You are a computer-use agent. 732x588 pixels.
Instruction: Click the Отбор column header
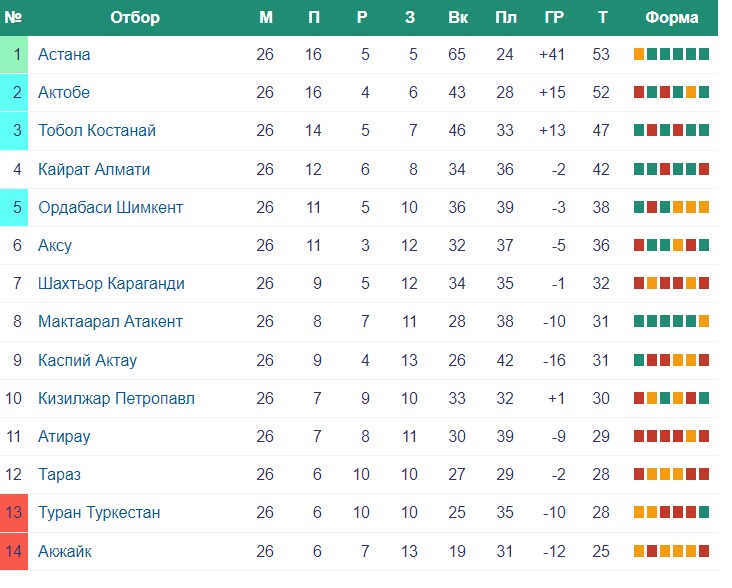click(x=135, y=17)
